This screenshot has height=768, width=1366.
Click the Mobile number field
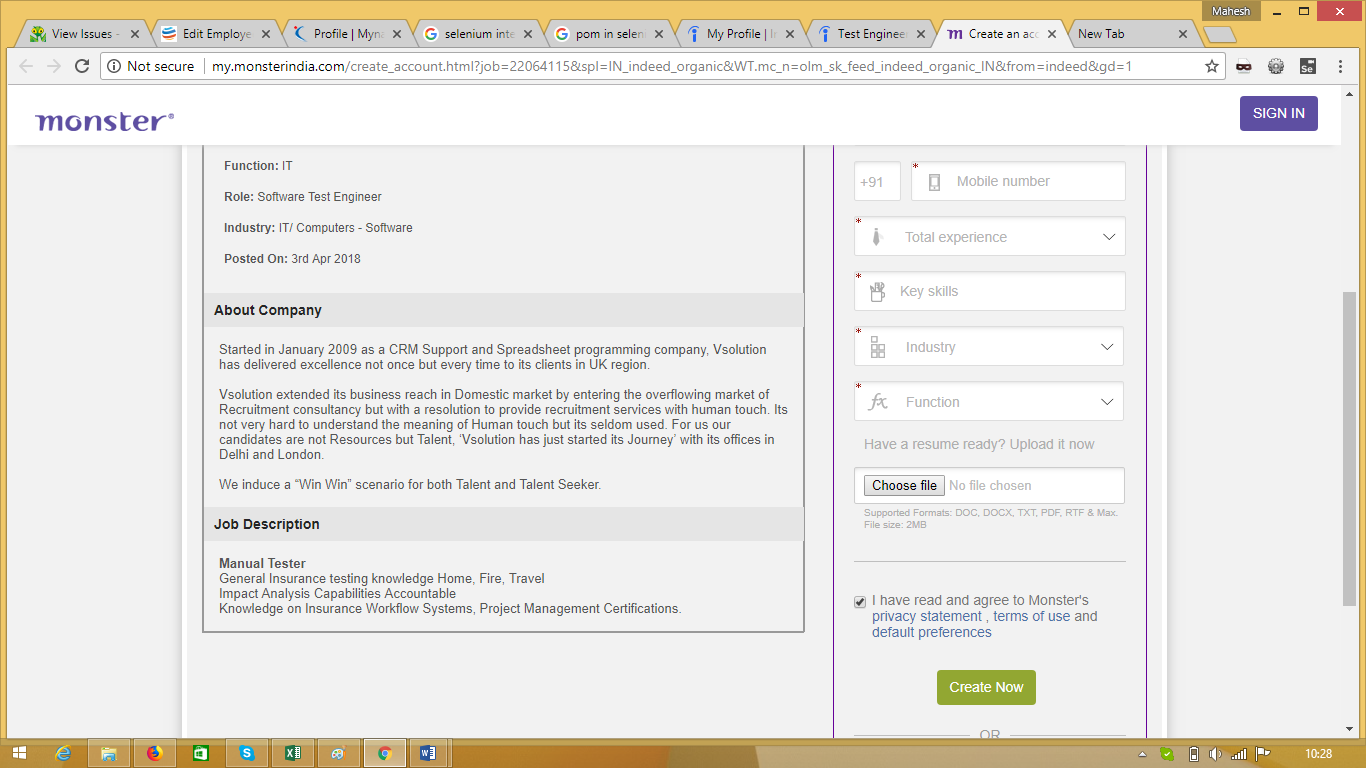(1018, 181)
